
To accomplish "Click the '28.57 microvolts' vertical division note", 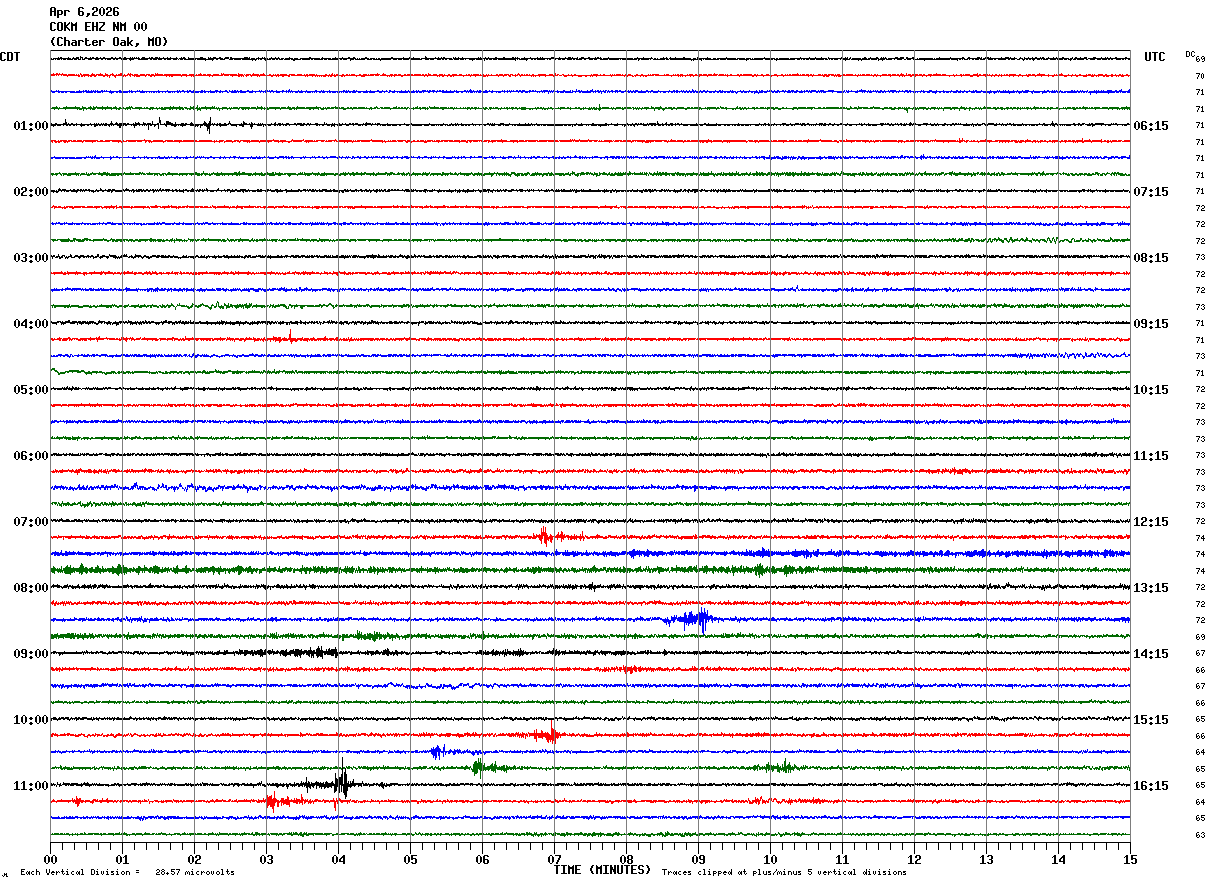I will point(195,872).
